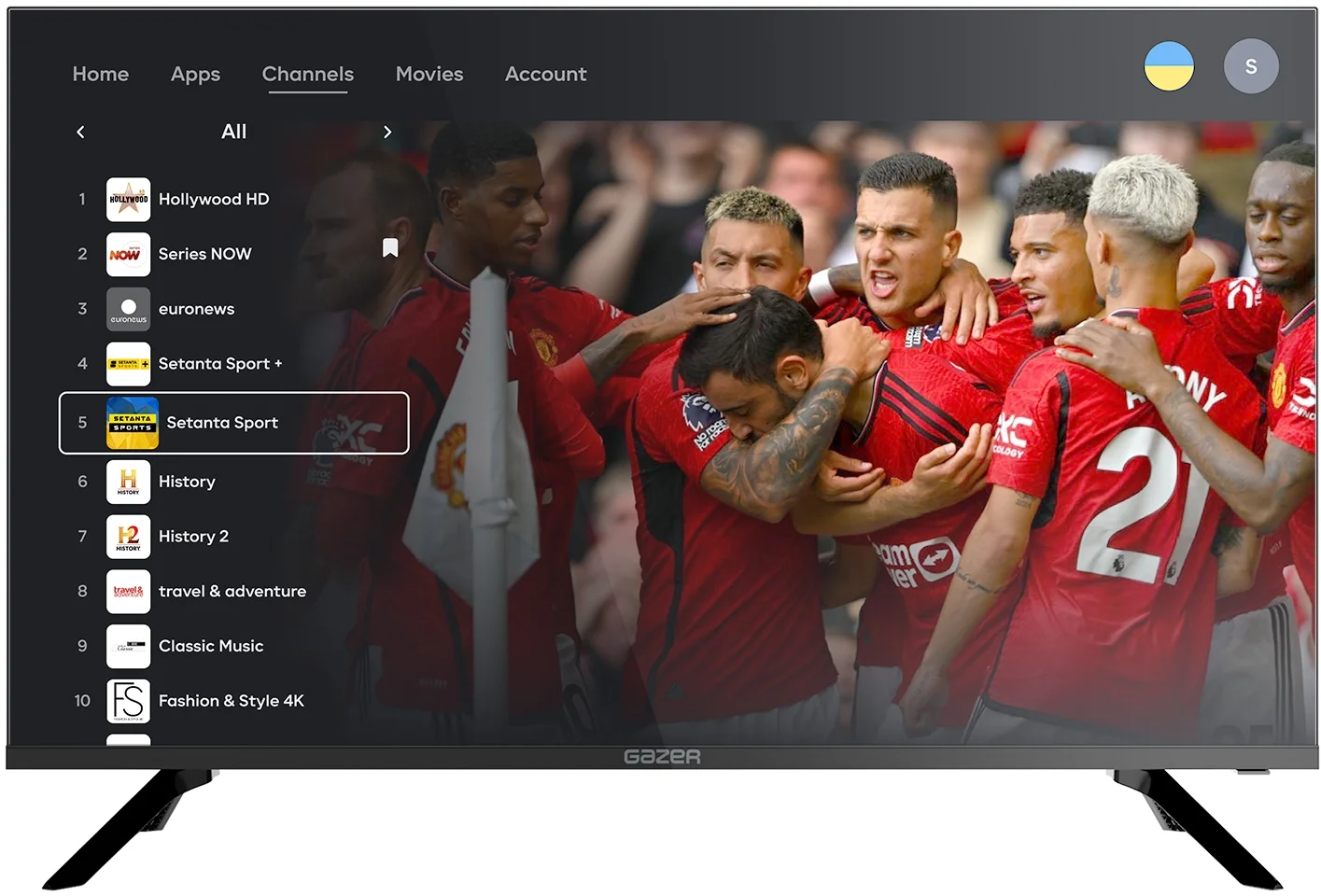This screenshot has height=896, width=1321.
Task: Go to the Home tab
Action: tap(101, 74)
